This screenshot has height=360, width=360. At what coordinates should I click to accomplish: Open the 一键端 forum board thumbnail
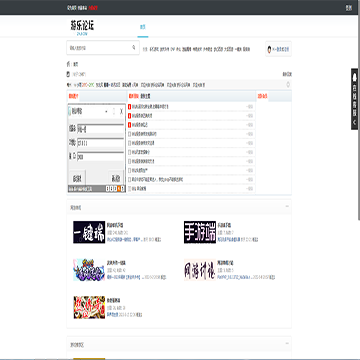tap(89, 232)
